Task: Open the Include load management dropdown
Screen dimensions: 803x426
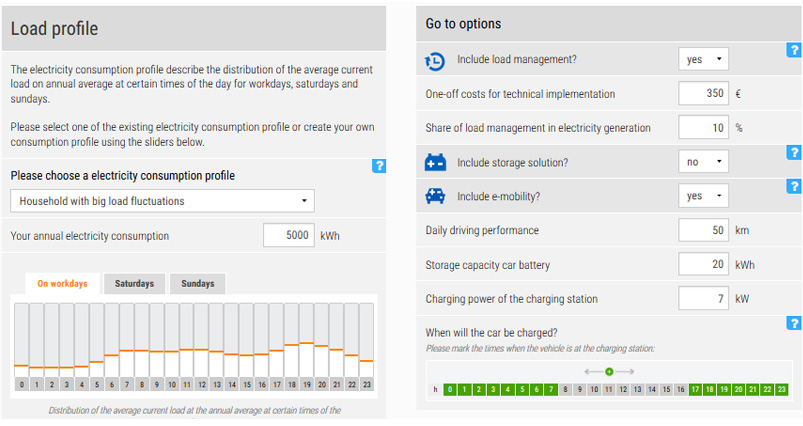Action: (703, 59)
